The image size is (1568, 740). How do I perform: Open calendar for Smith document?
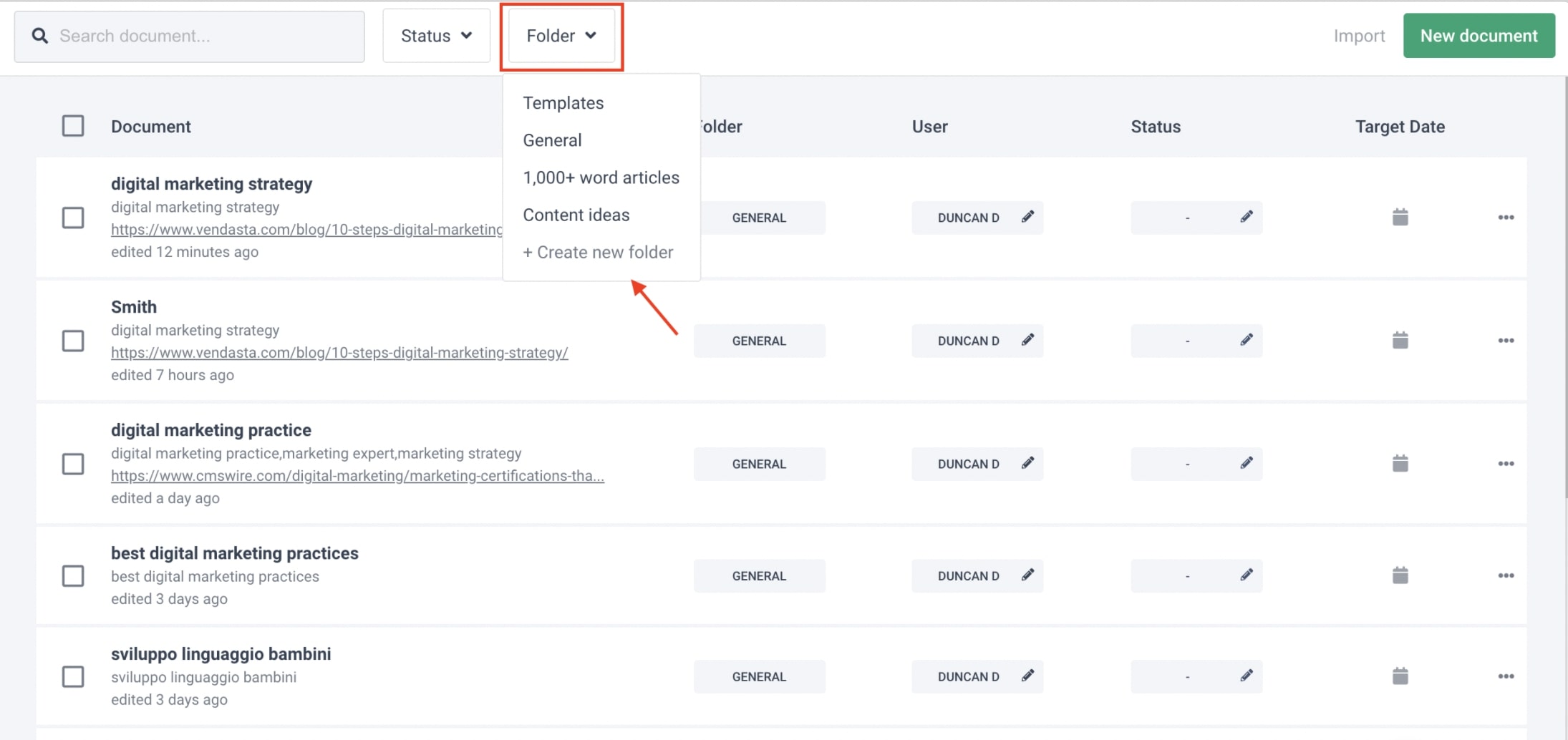coord(1400,340)
